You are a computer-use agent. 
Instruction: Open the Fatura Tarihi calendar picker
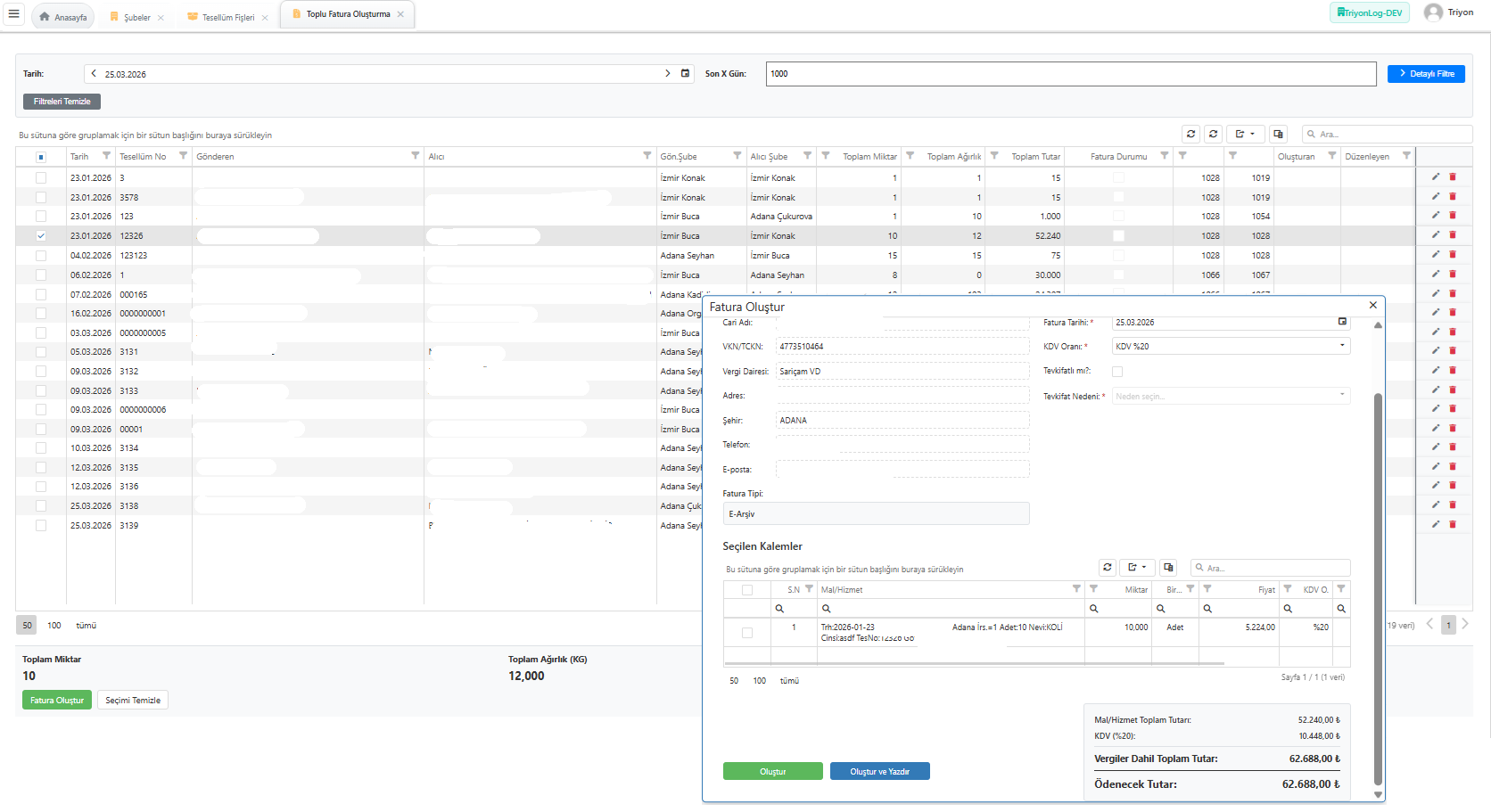point(1342,322)
